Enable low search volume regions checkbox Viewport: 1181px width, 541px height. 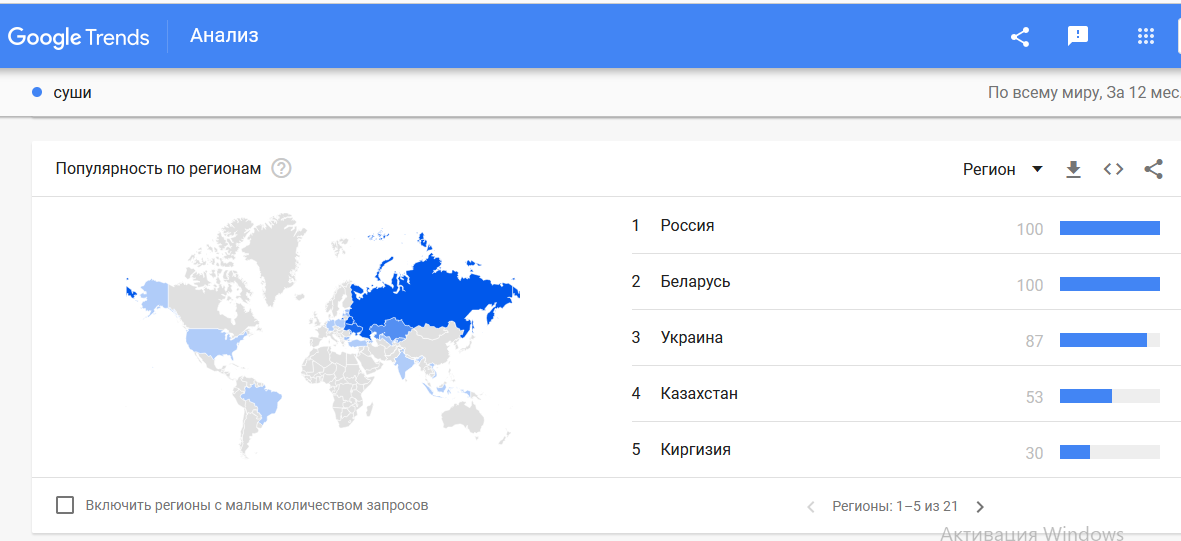click(x=66, y=505)
